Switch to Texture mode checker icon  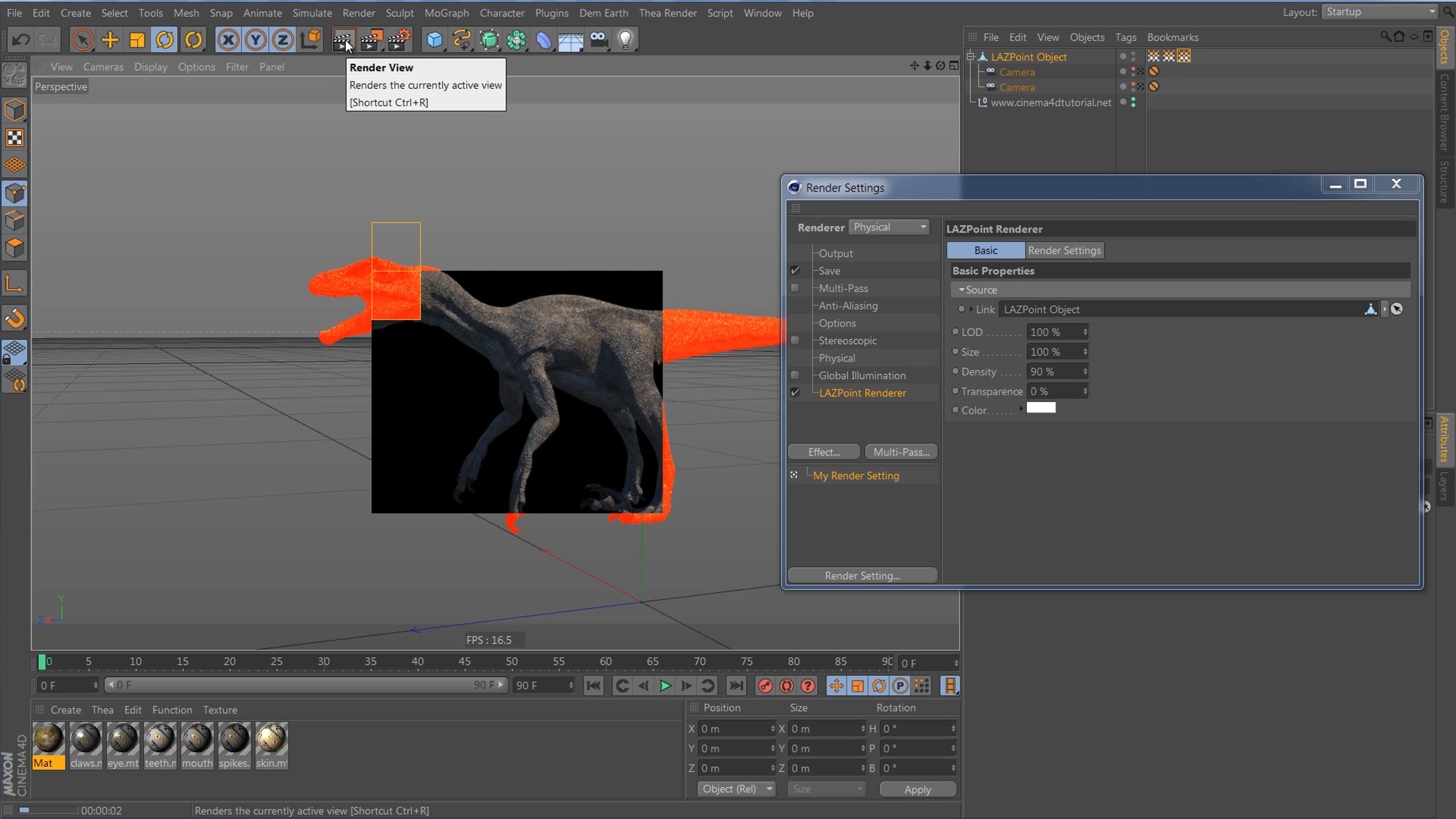pos(15,138)
